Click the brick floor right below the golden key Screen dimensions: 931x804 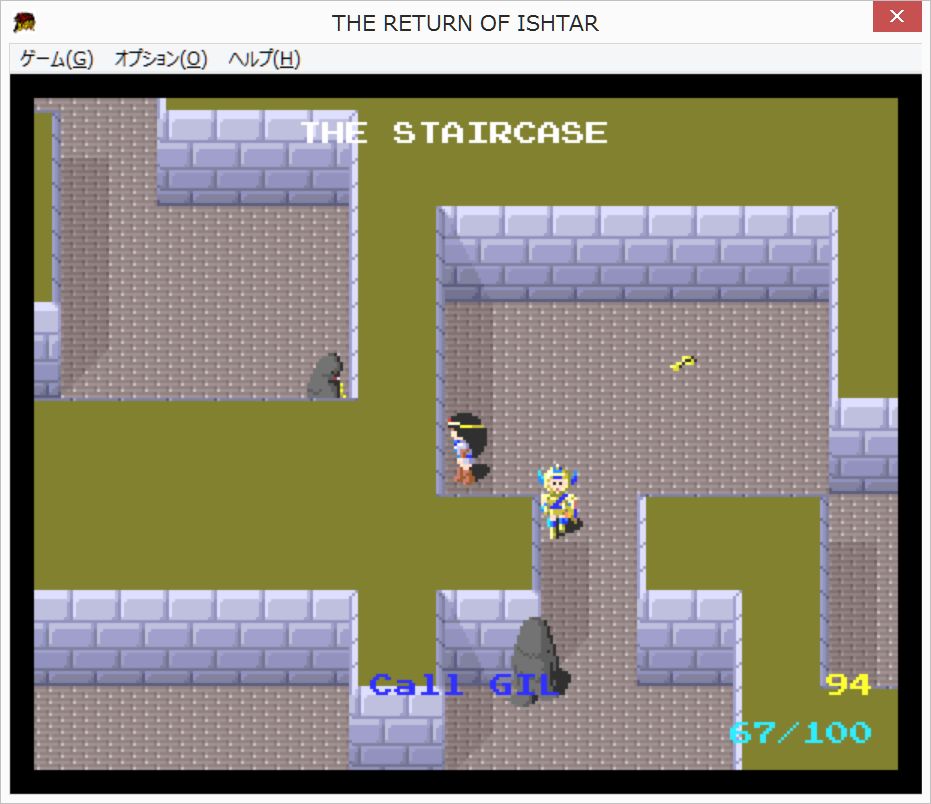(x=684, y=410)
